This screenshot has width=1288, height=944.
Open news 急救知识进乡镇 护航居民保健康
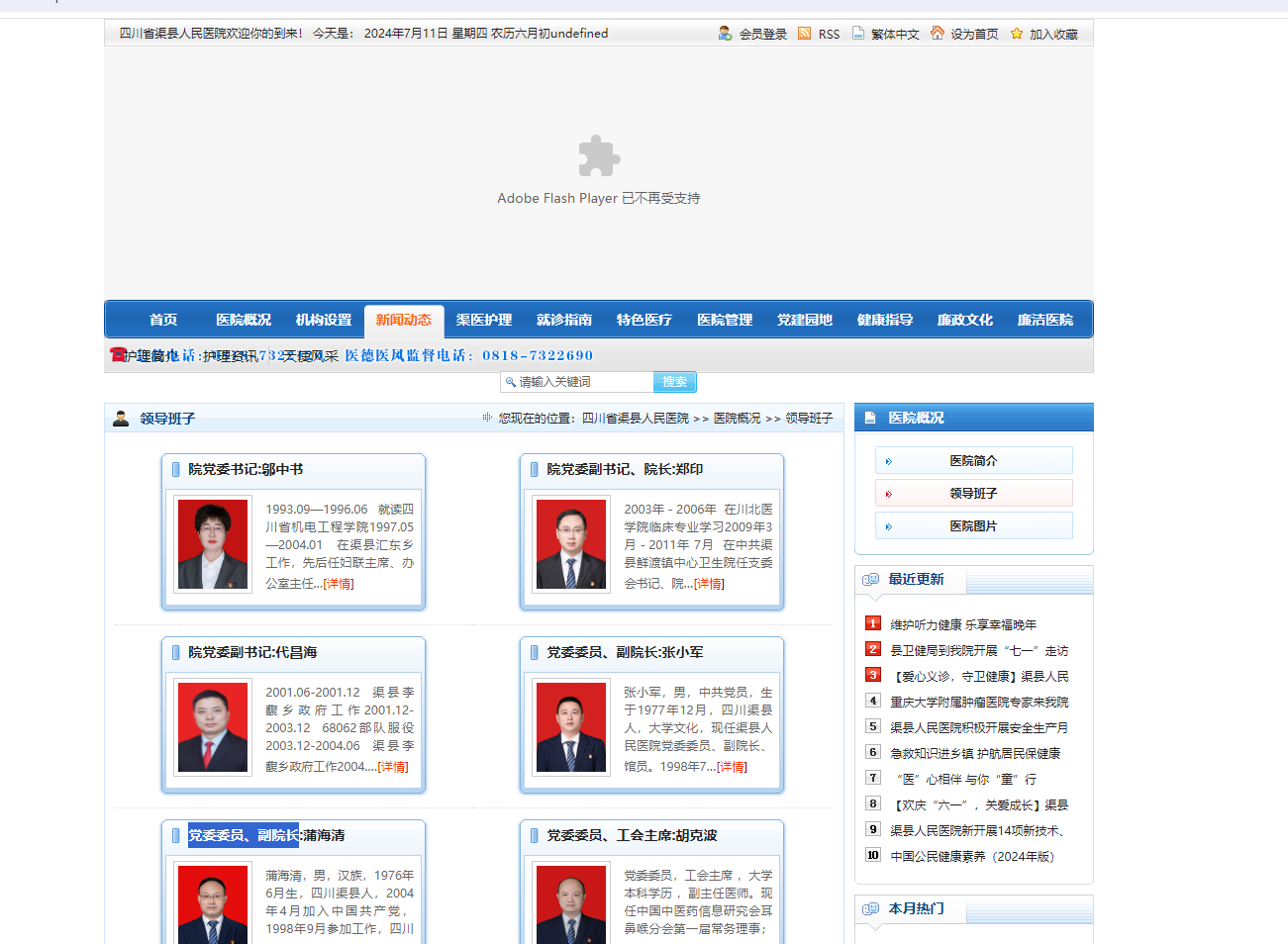point(975,754)
